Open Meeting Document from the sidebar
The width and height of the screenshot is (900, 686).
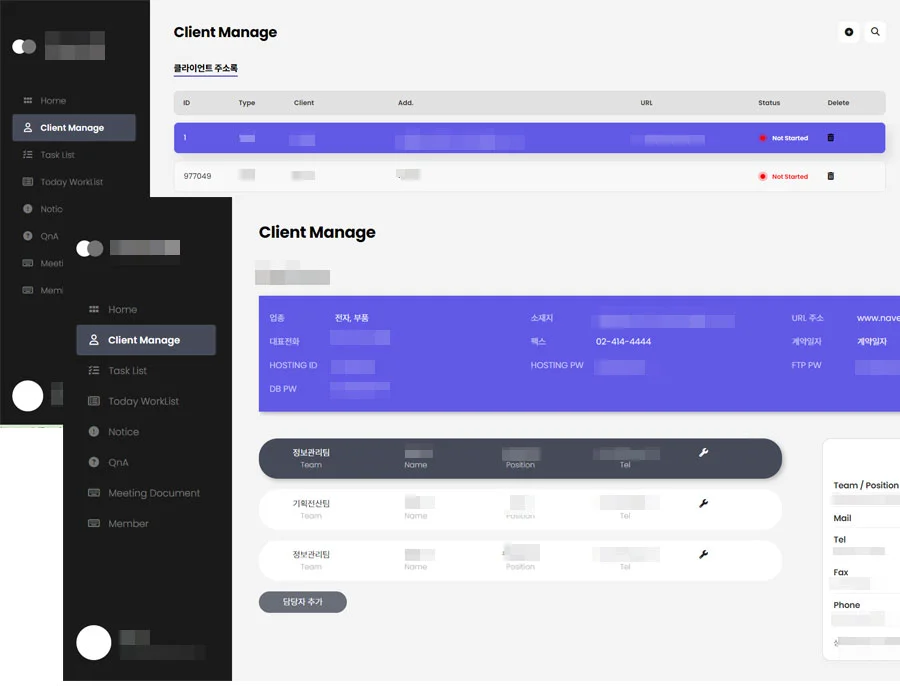[153, 493]
